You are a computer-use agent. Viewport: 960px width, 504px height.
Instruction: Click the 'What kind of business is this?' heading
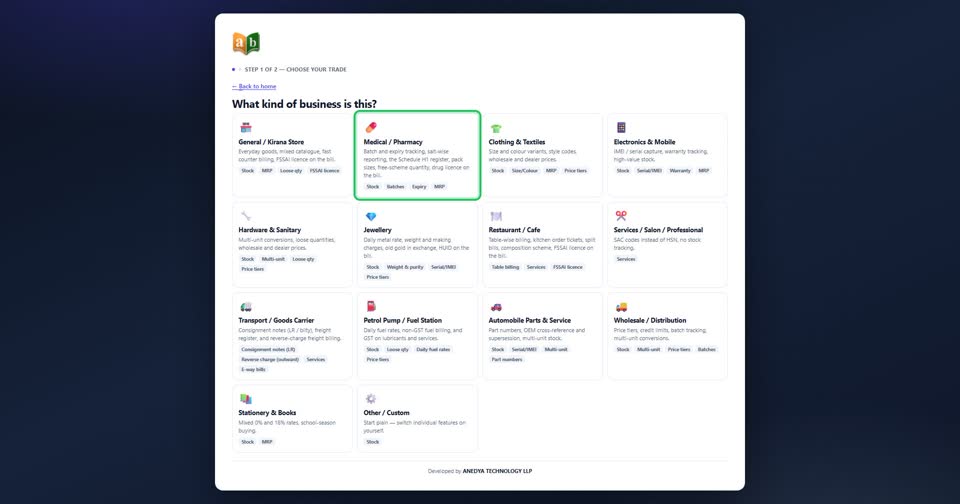tap(304, 104)
